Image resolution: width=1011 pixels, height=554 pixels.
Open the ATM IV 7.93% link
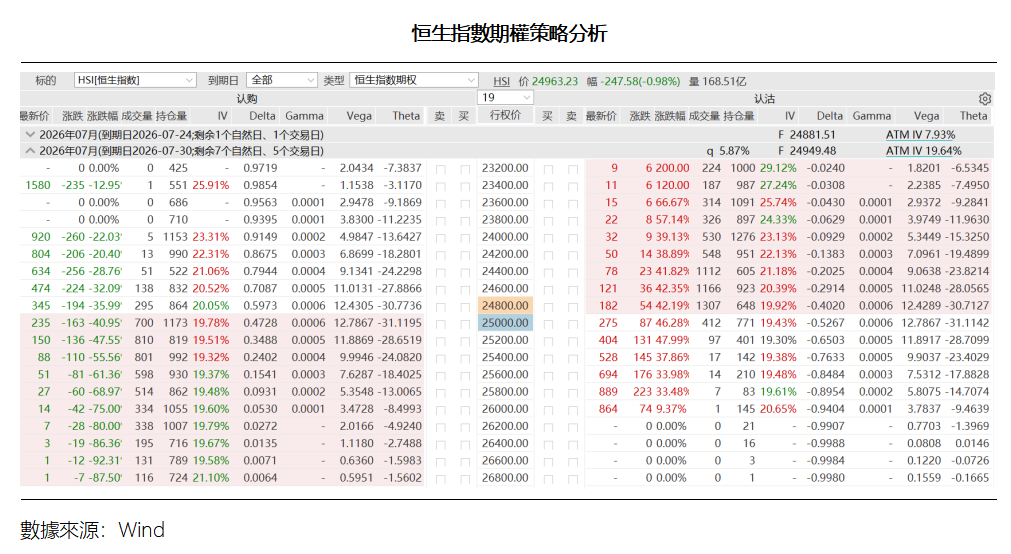point(920,135)
